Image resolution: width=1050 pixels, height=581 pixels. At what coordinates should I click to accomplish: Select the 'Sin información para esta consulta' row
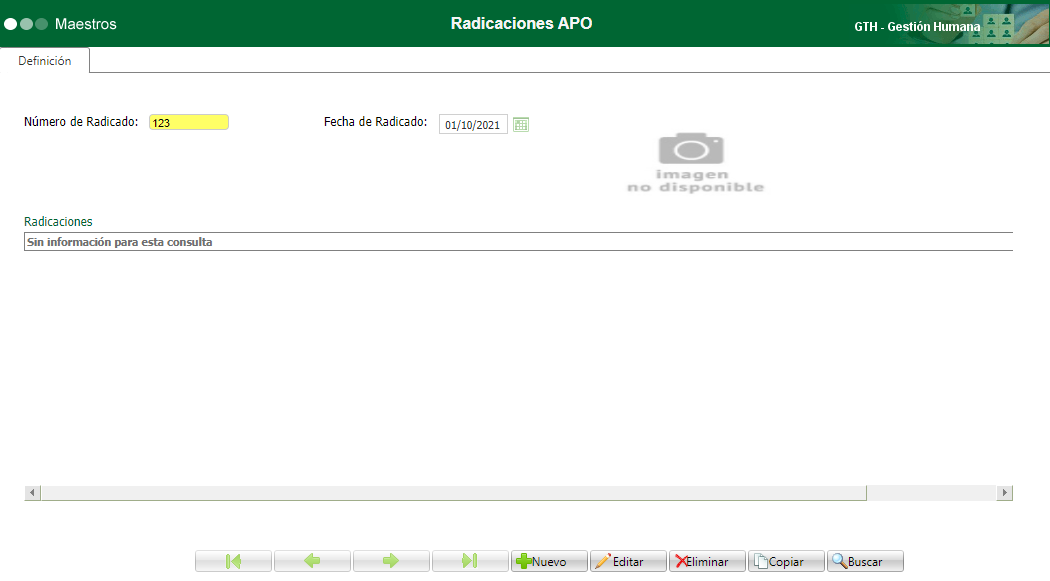coord(300,240)
